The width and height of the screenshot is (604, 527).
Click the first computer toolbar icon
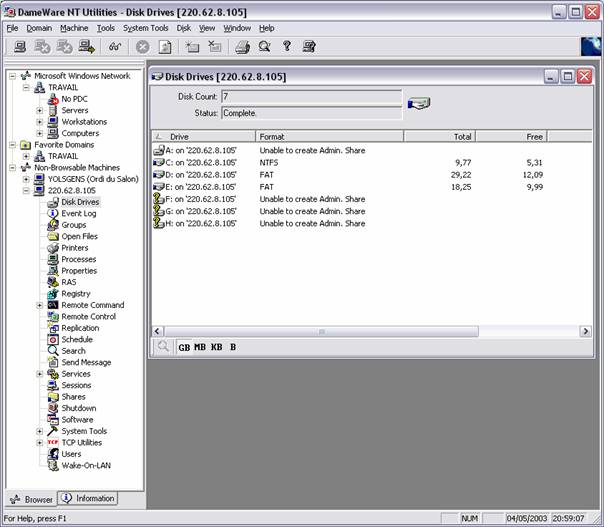(20, 47)
